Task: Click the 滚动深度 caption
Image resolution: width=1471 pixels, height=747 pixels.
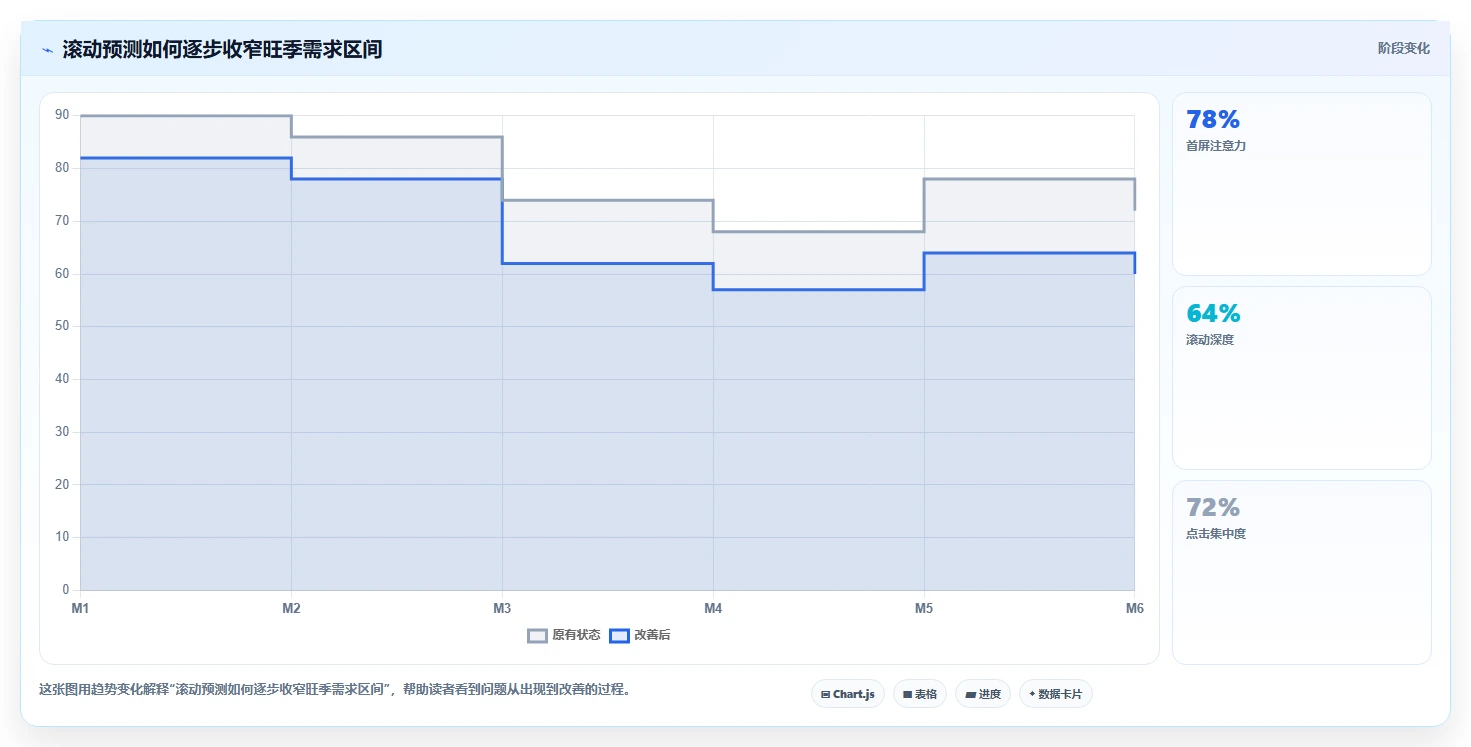Action: point(1210,340)
